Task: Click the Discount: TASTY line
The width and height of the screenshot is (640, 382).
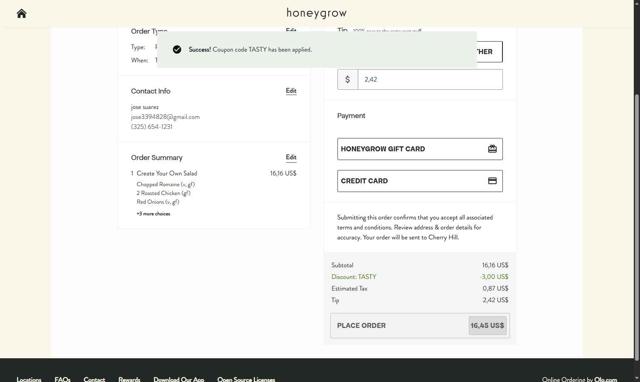Action: tap(354, 277)
